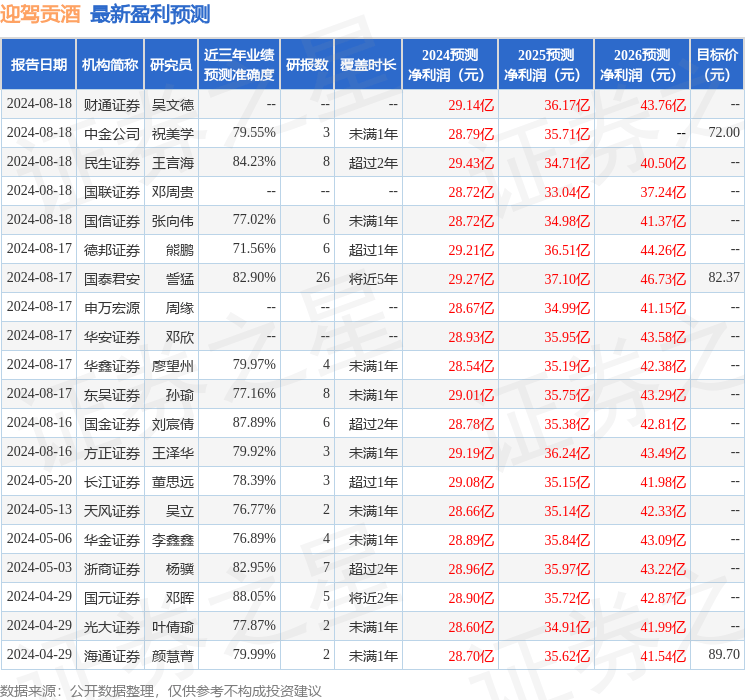Click analyst name 祝美学
The width and height of the screenshot is (745, 700).
pyautogui.click(x=173, y=133)
